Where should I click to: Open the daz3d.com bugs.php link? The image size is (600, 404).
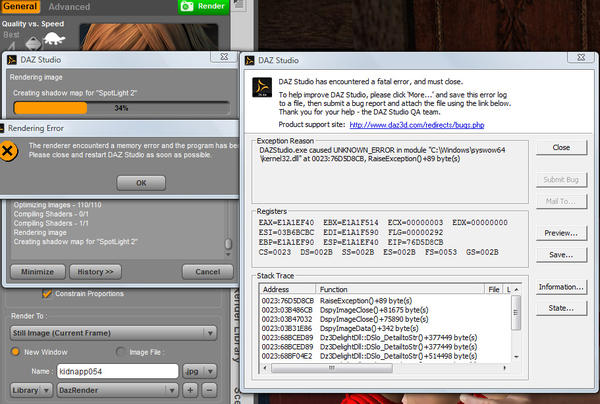(x=417, y=125)
